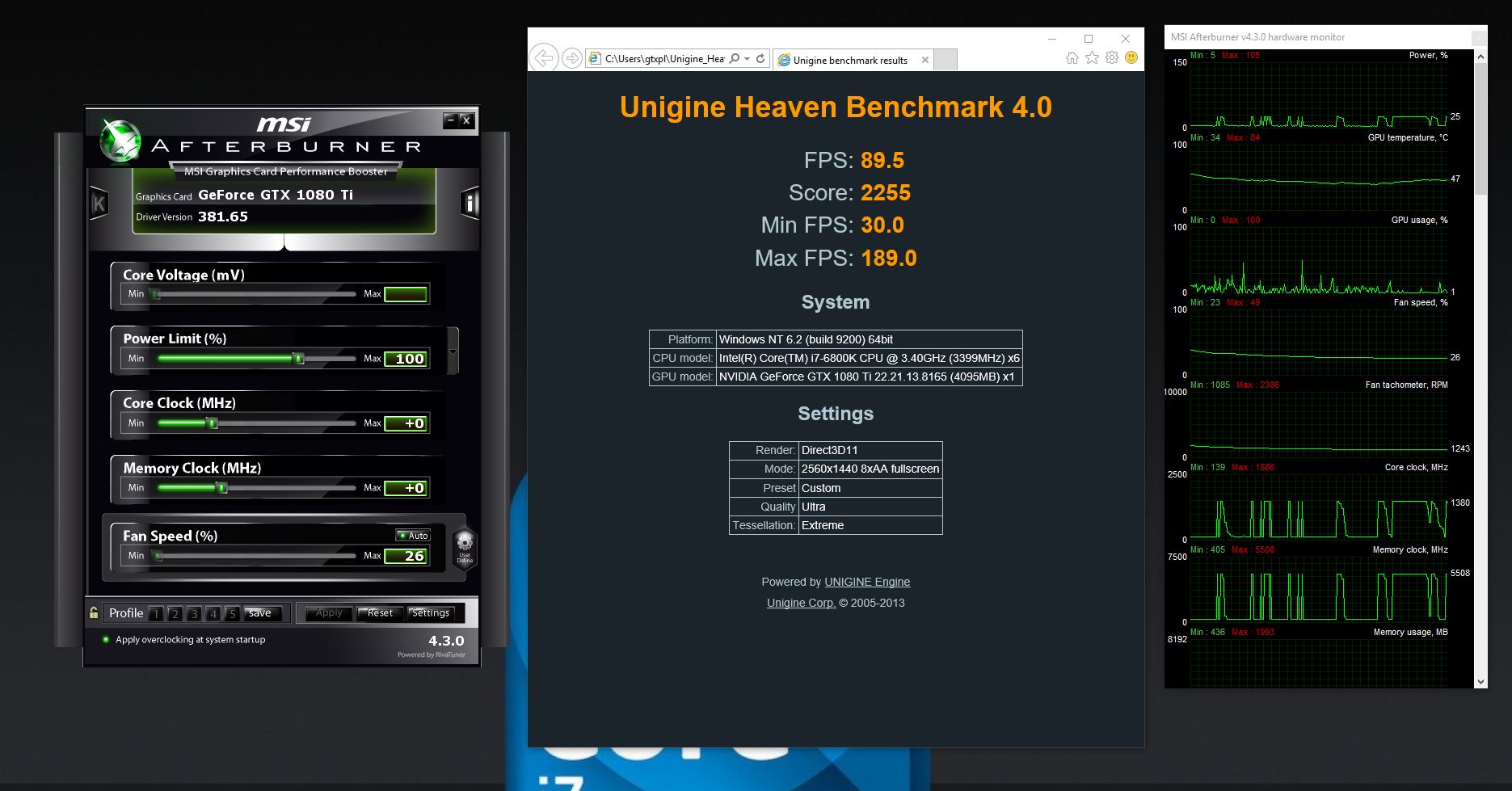Click the 'Direct3D11' render cell
This screenshot has width=1512, height=791.
tap(870, 450)
